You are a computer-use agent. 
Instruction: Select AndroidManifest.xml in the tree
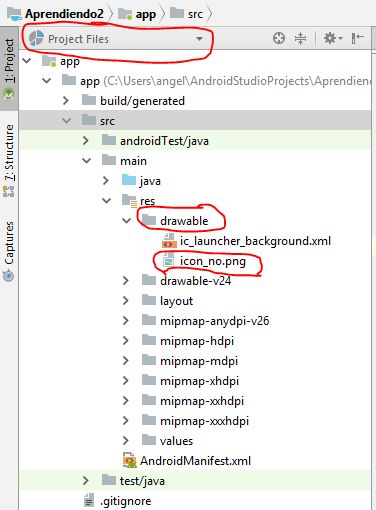pos(195,461)
